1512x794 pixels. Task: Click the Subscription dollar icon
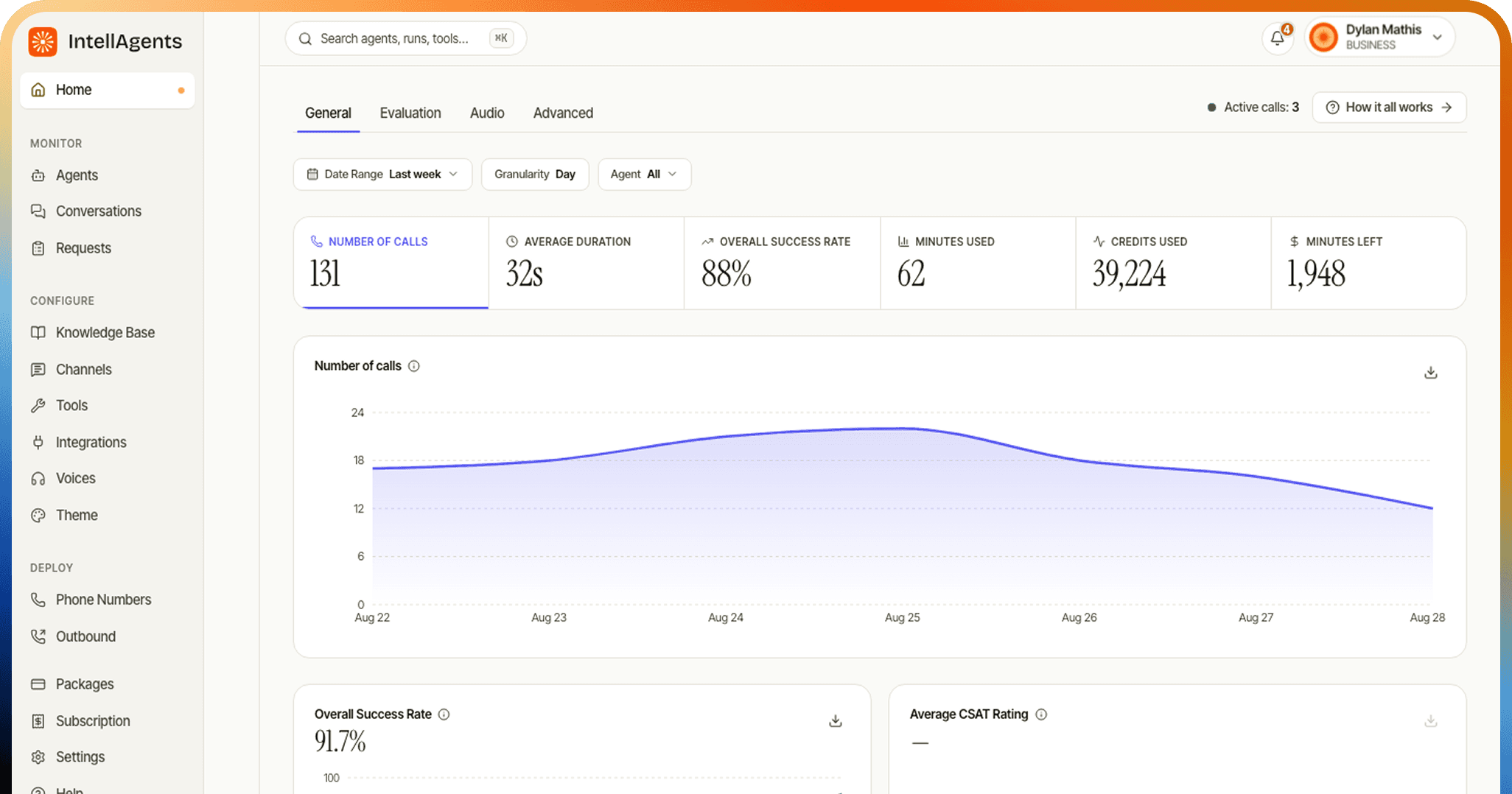coord(38,721)
